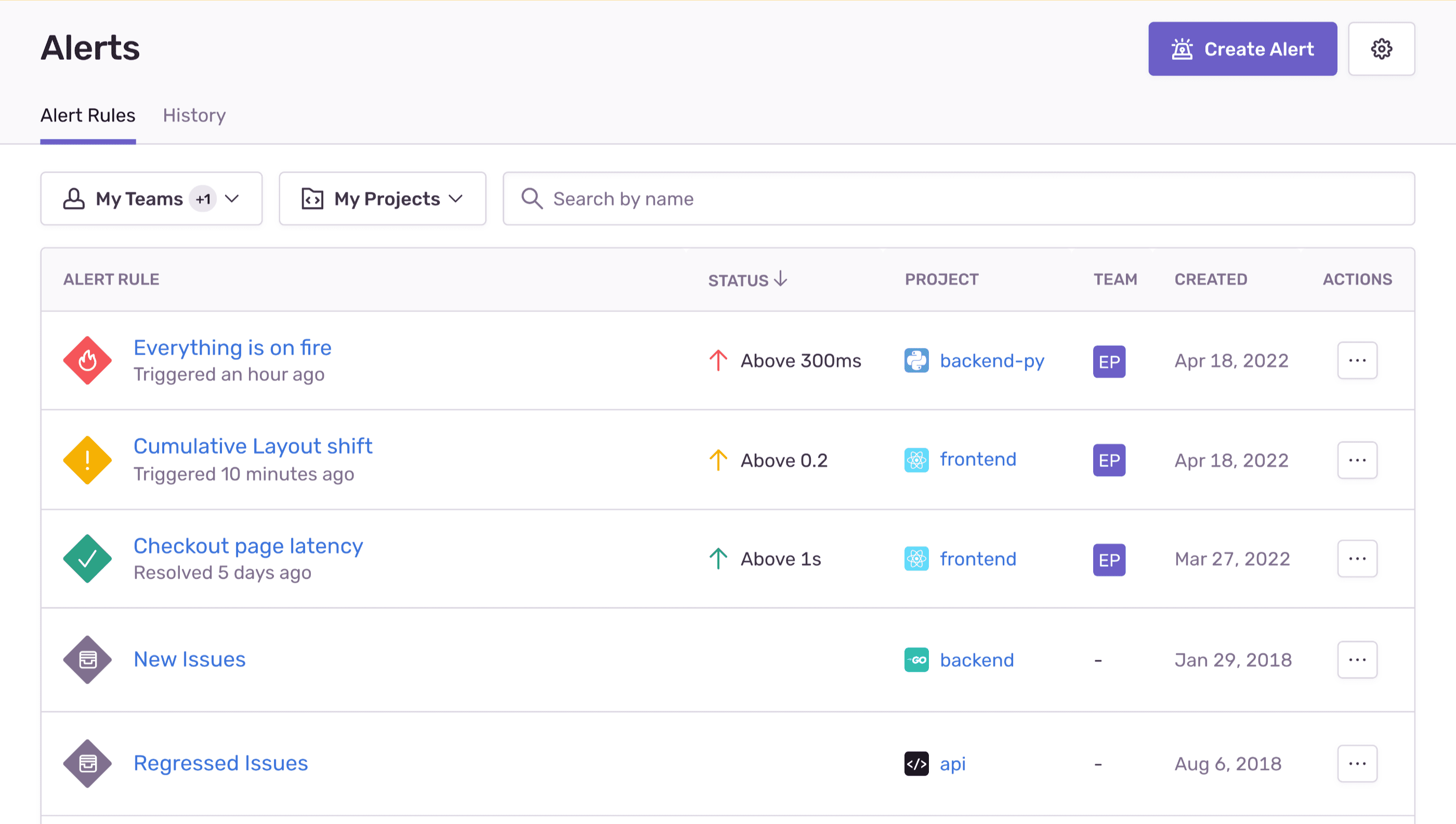Click the api project code icon

916,764
